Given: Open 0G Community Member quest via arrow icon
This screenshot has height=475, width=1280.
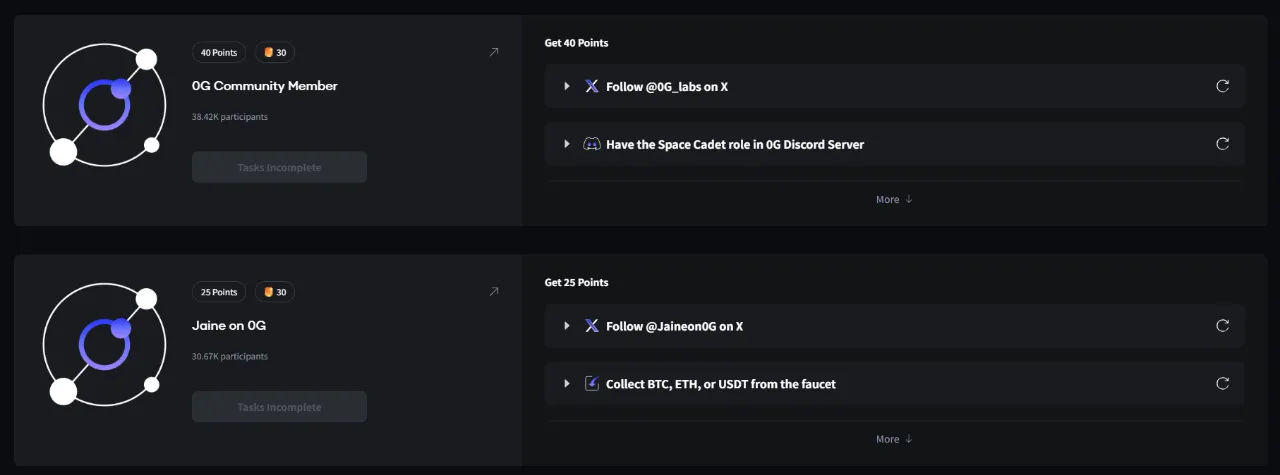Looking at the screenshot, I should 493,52.
